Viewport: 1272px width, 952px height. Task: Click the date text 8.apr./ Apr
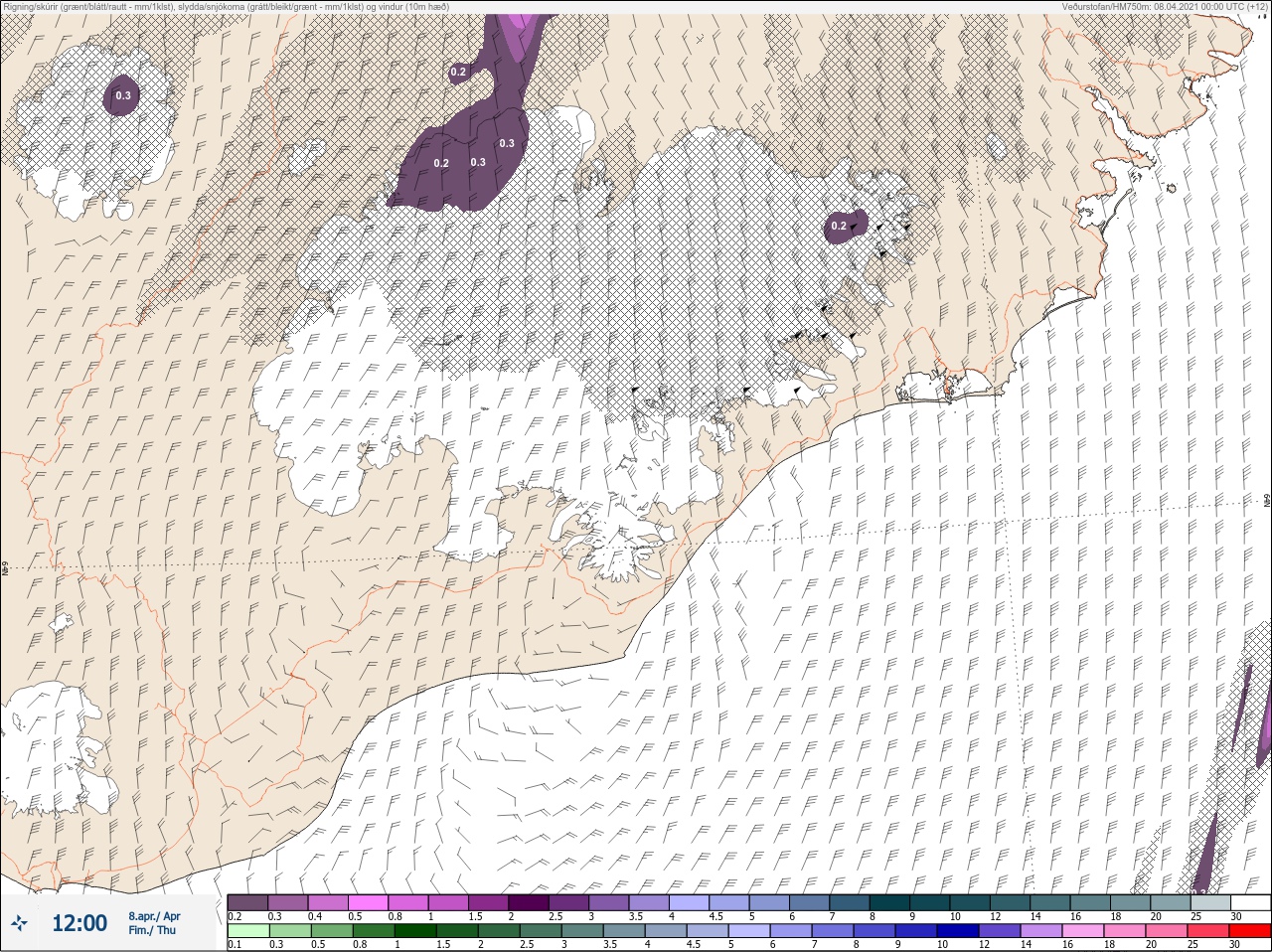[154, 916]
